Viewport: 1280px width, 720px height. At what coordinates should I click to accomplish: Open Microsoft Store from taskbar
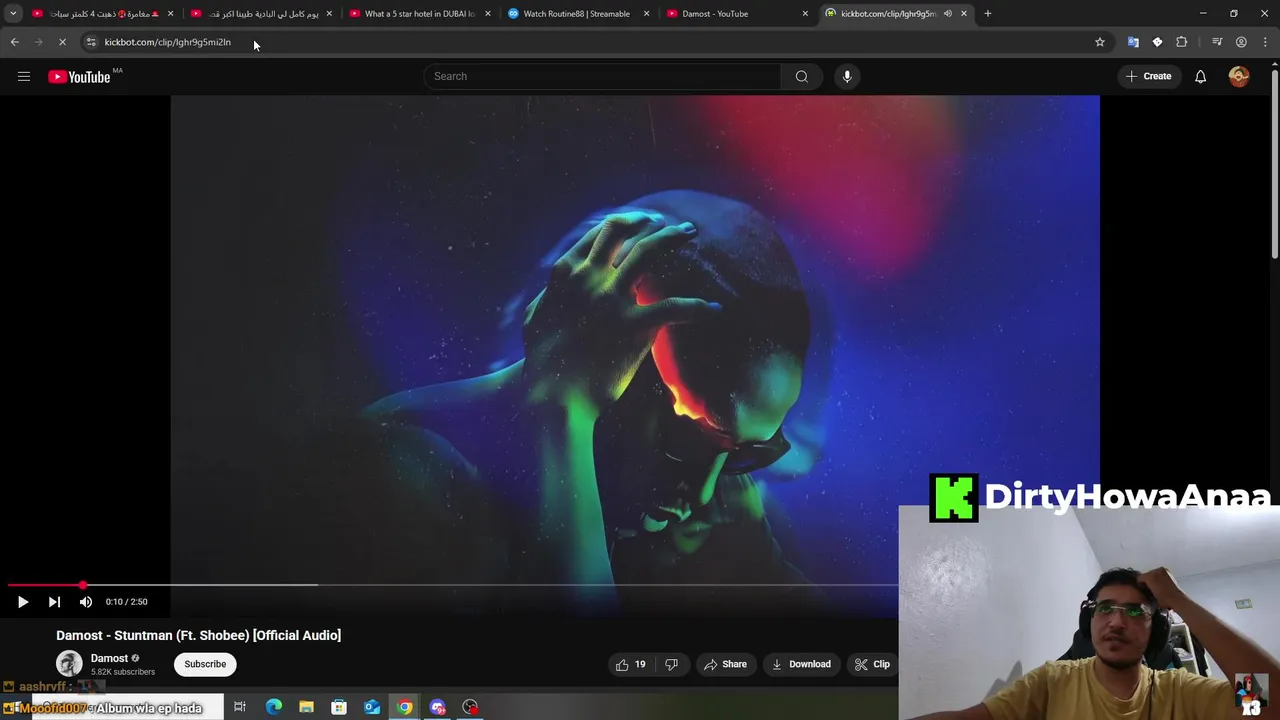click(x=339, y=708)
